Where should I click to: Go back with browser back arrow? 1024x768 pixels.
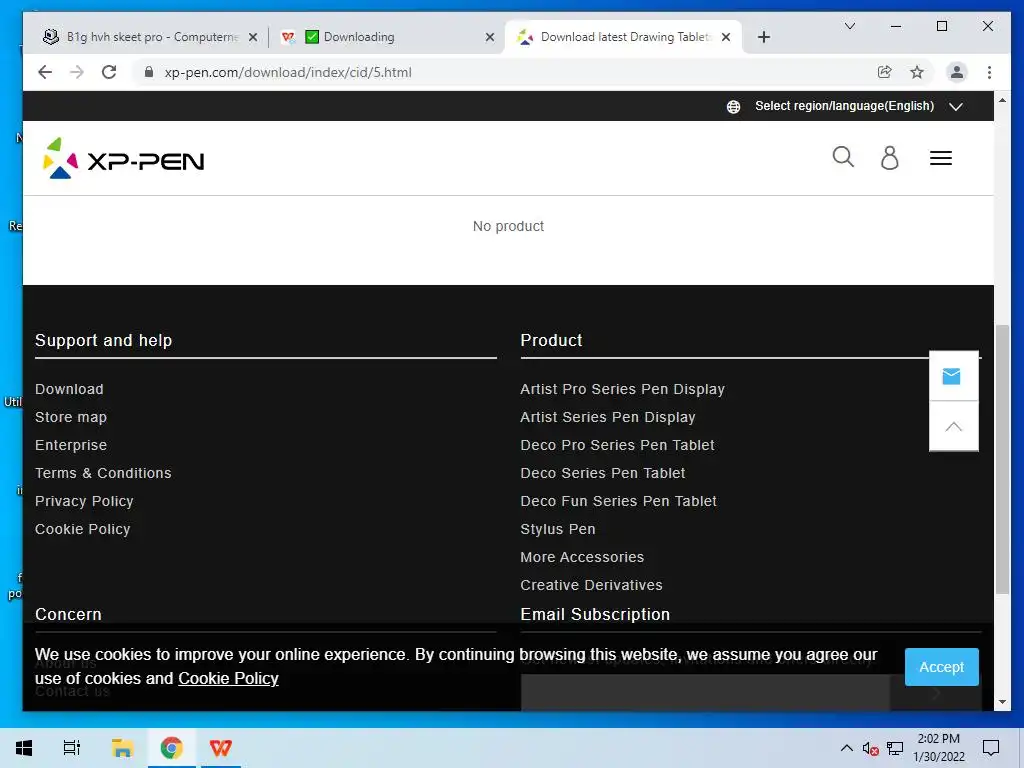[x=44, y=72]
